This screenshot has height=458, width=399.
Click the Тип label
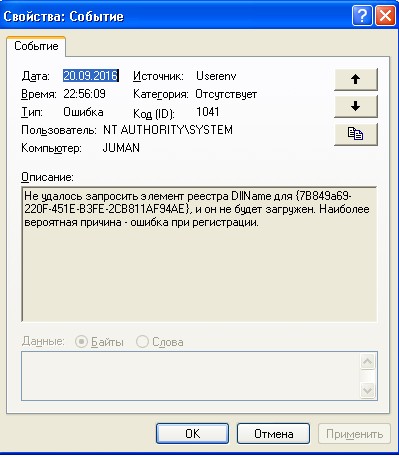click(x=32, y=112)
